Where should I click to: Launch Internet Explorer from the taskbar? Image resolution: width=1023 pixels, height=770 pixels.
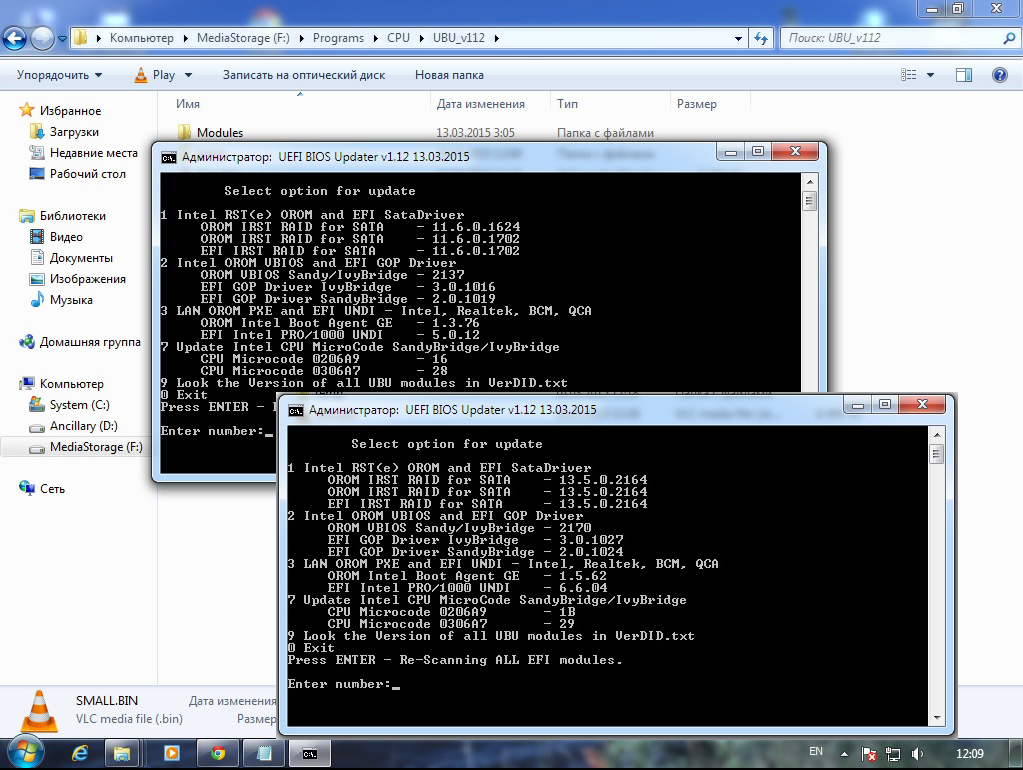click(x=80, y=754)
